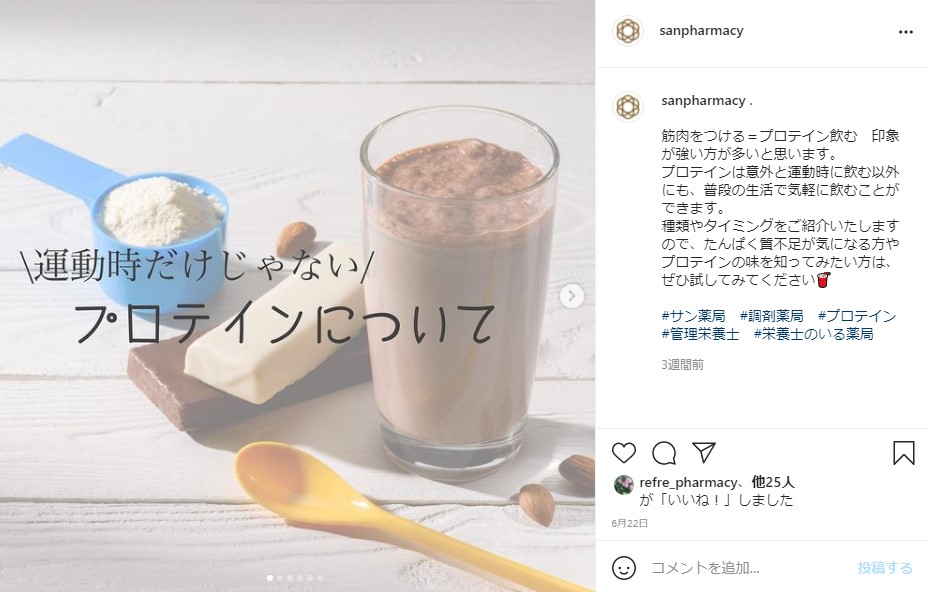Viewport: 927px width, 592px height.
Task: Open refre_pharmacy liker avatar
Action: click(624, 484)
